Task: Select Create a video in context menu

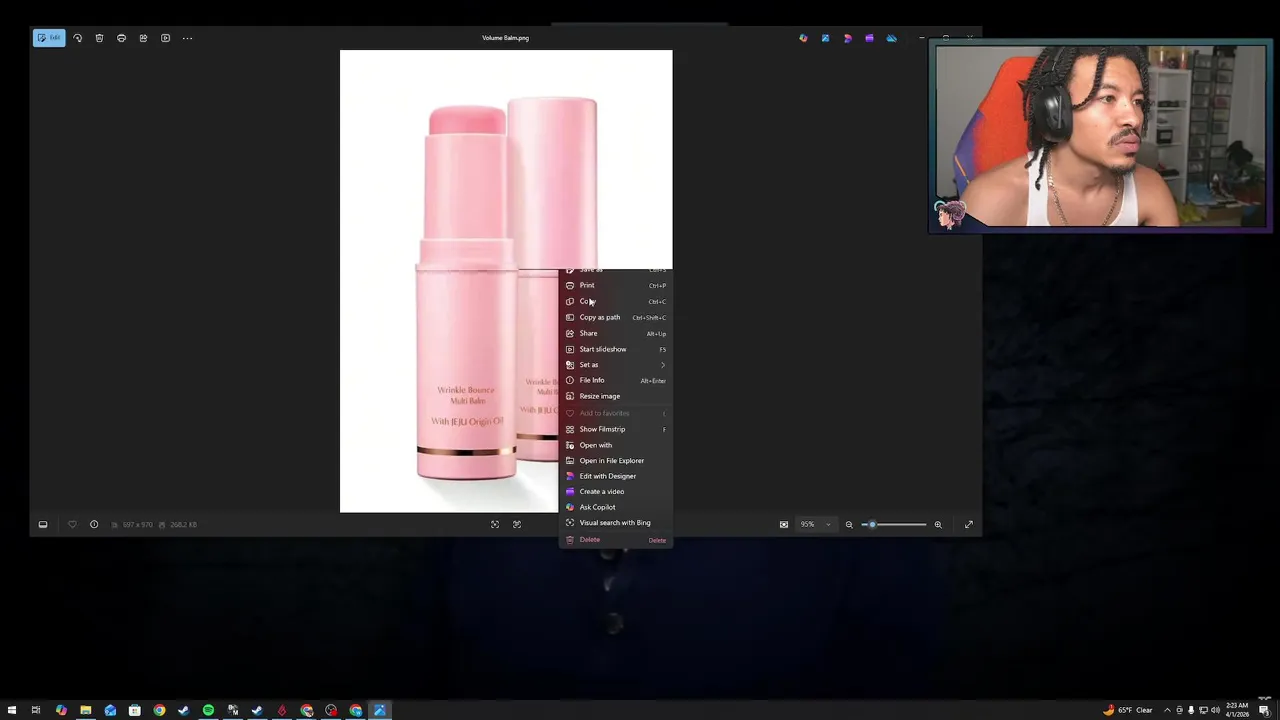Action: 616,491
